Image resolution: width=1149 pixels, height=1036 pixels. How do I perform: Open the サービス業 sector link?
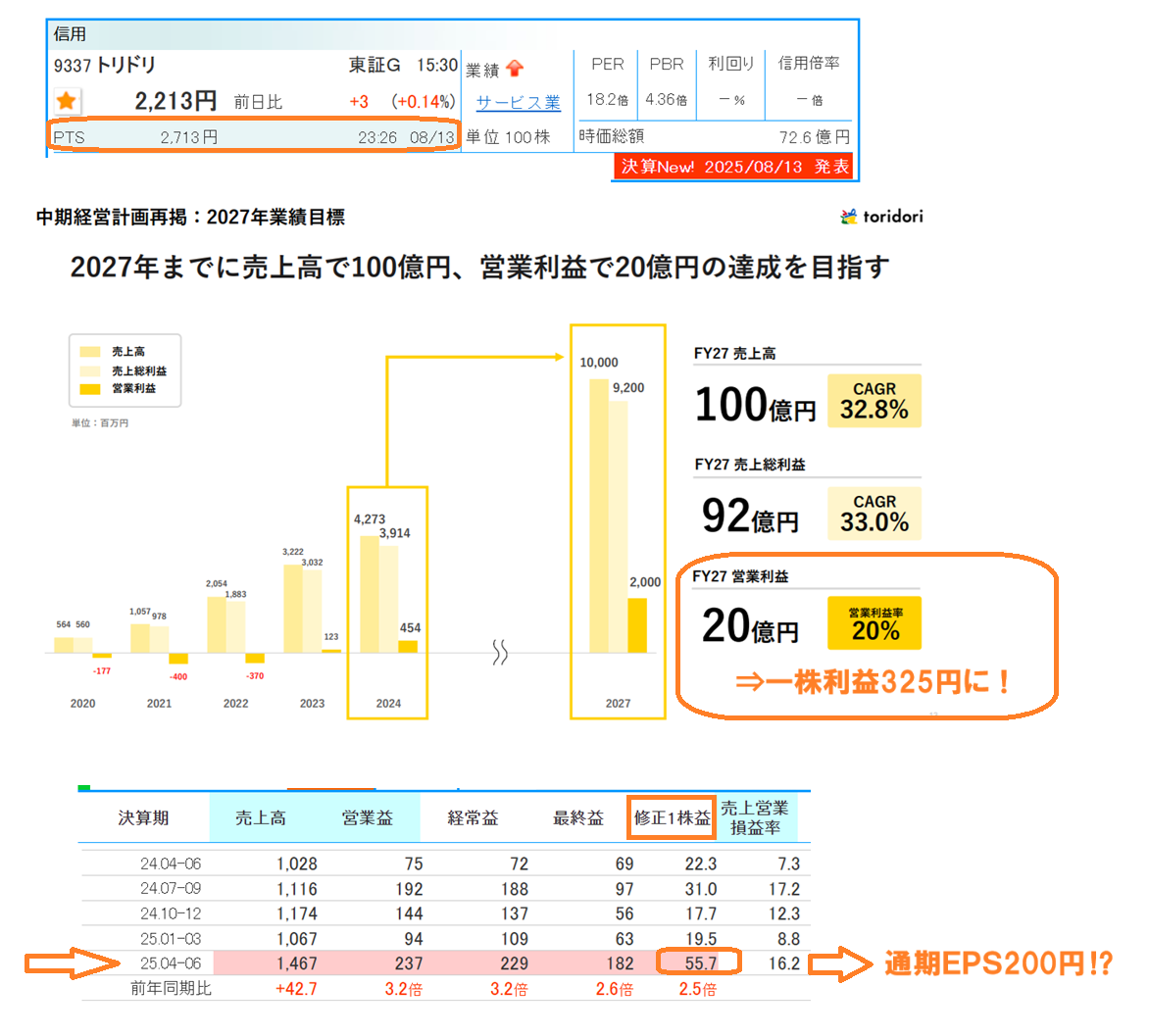coord(517,98)
